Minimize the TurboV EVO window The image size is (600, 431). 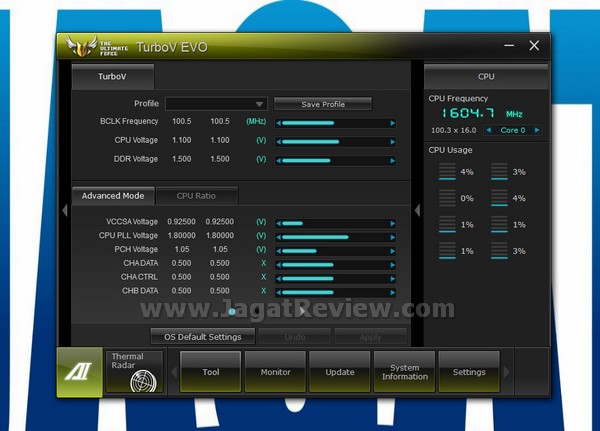tap(509, 46)
